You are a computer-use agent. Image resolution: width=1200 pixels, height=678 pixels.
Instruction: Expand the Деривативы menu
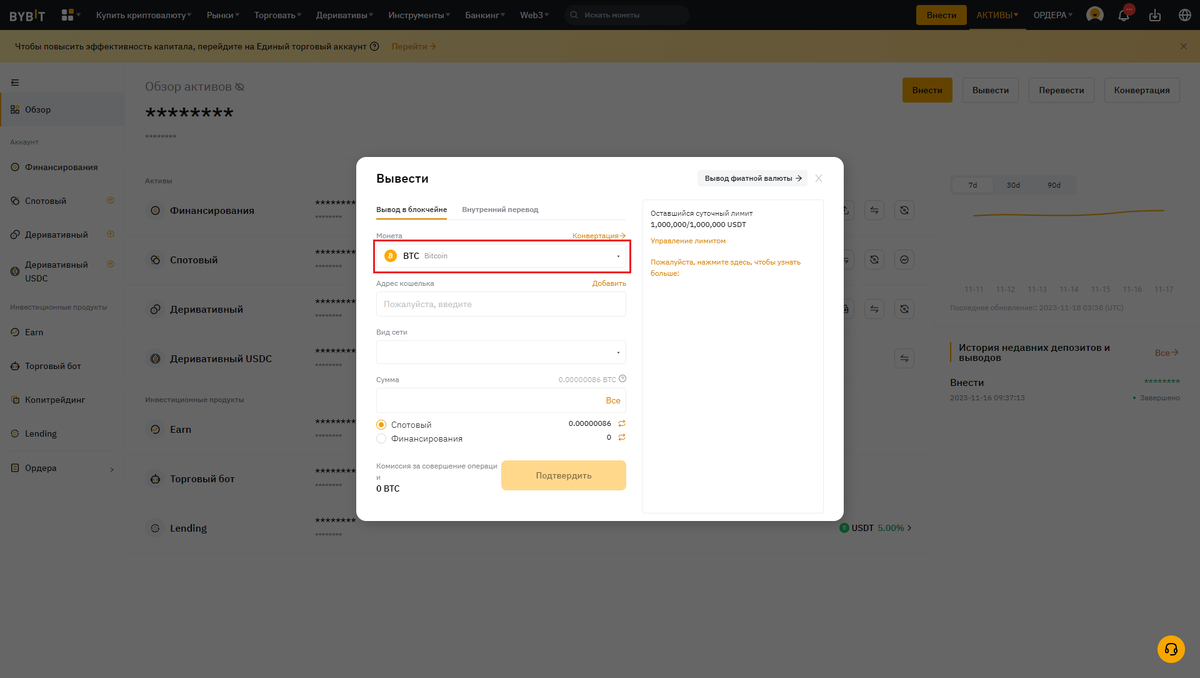coord(346,15)
